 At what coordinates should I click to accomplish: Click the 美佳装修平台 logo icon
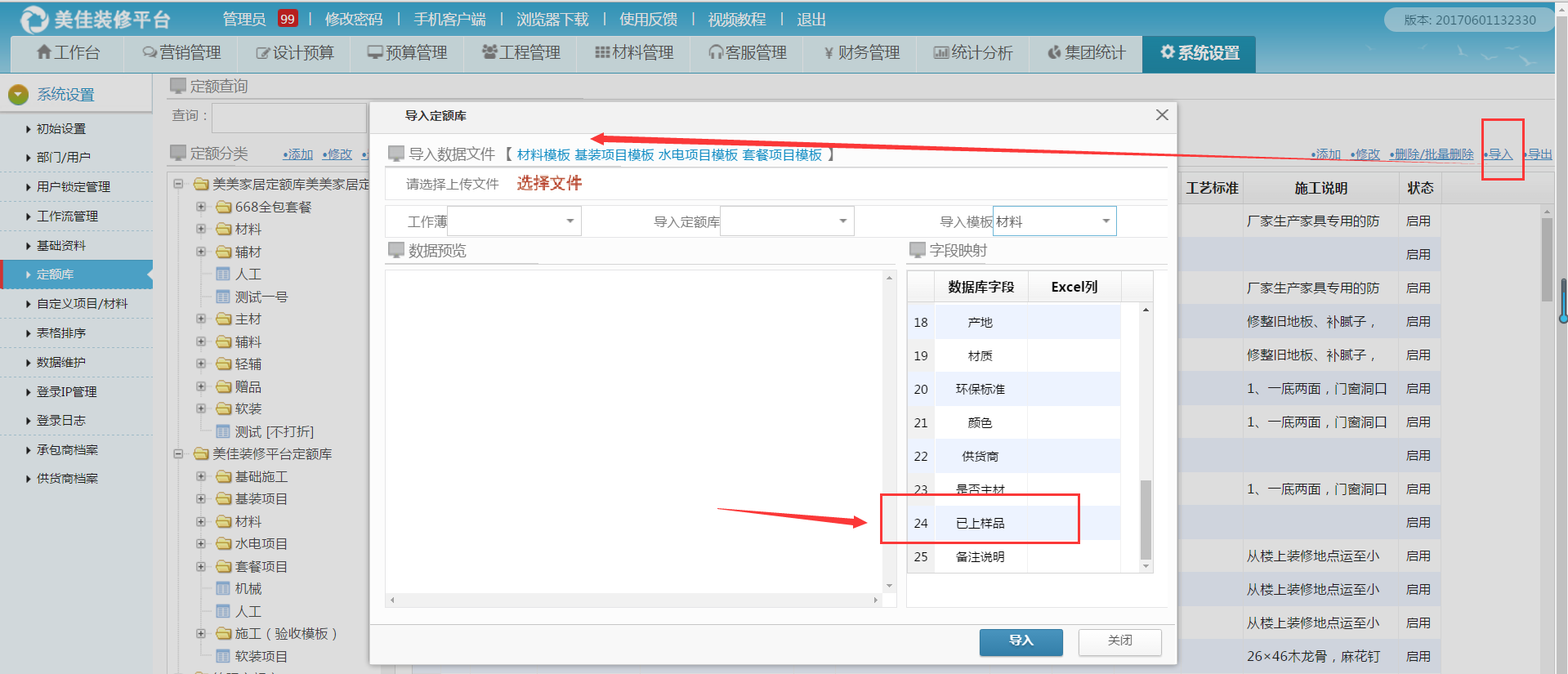click(x=34, y=19)
